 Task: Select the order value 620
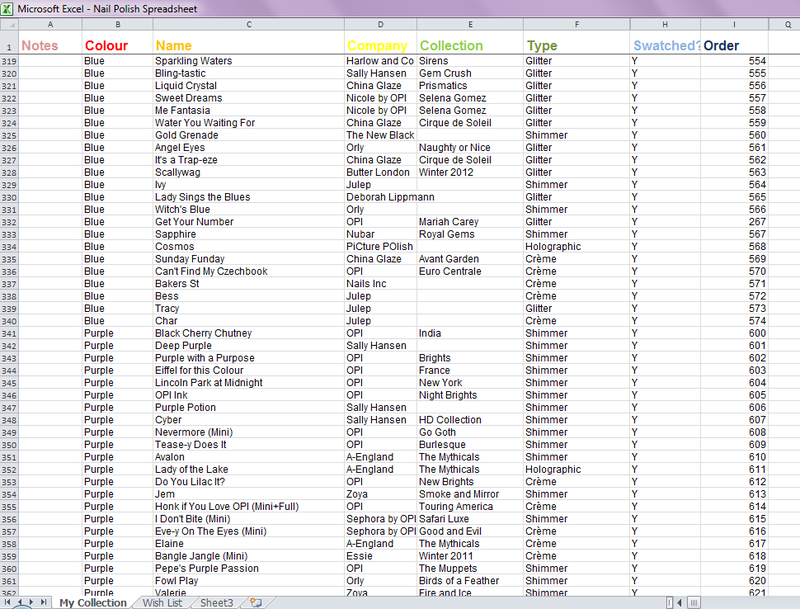734,581
